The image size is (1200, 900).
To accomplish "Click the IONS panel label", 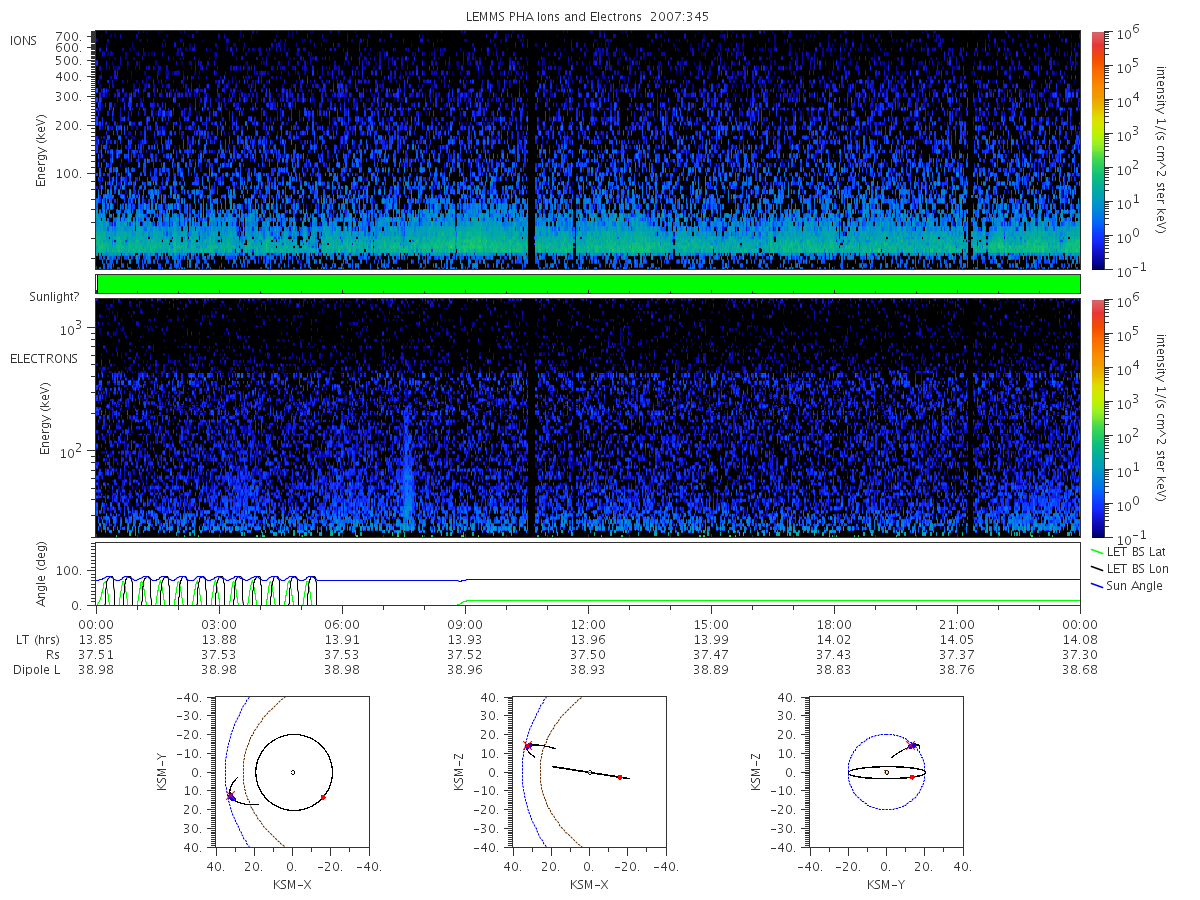I will click(25, 41).
